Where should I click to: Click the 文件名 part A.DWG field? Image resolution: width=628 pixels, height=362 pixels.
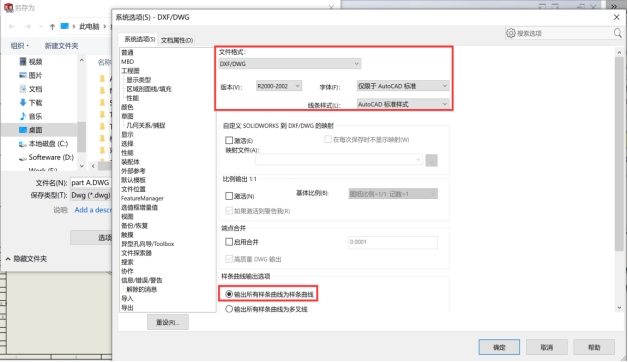pyautogui.click(x=91, y=183)
